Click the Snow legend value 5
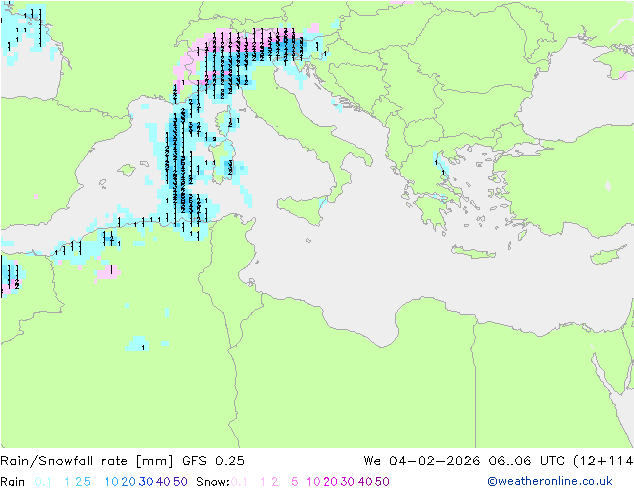The width and height of the screenshot is (634, 490). (294, 482)
